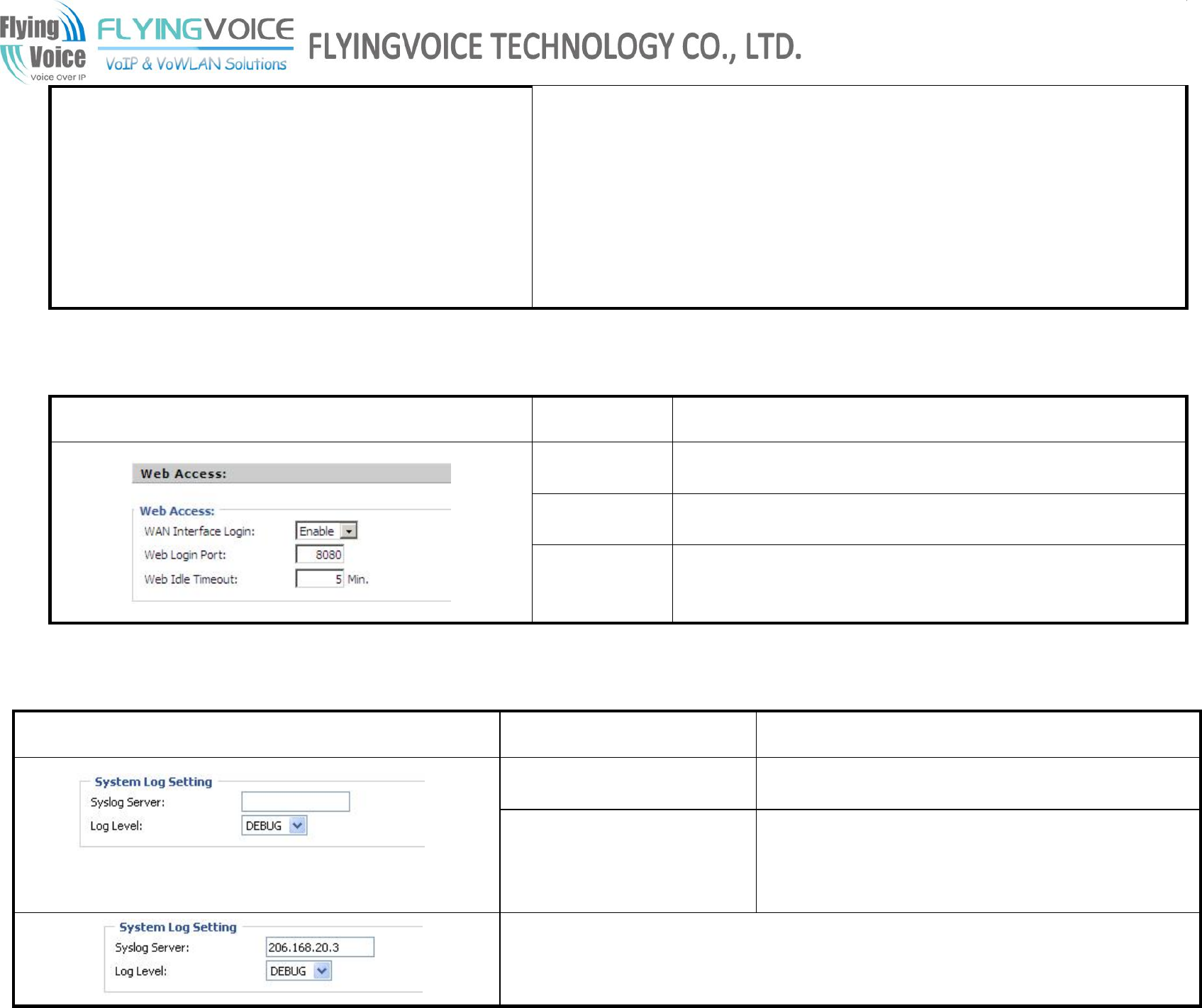Open Log Level dropdown below 206.168.20.3
1202x1008 pixels.
(299, 971)
